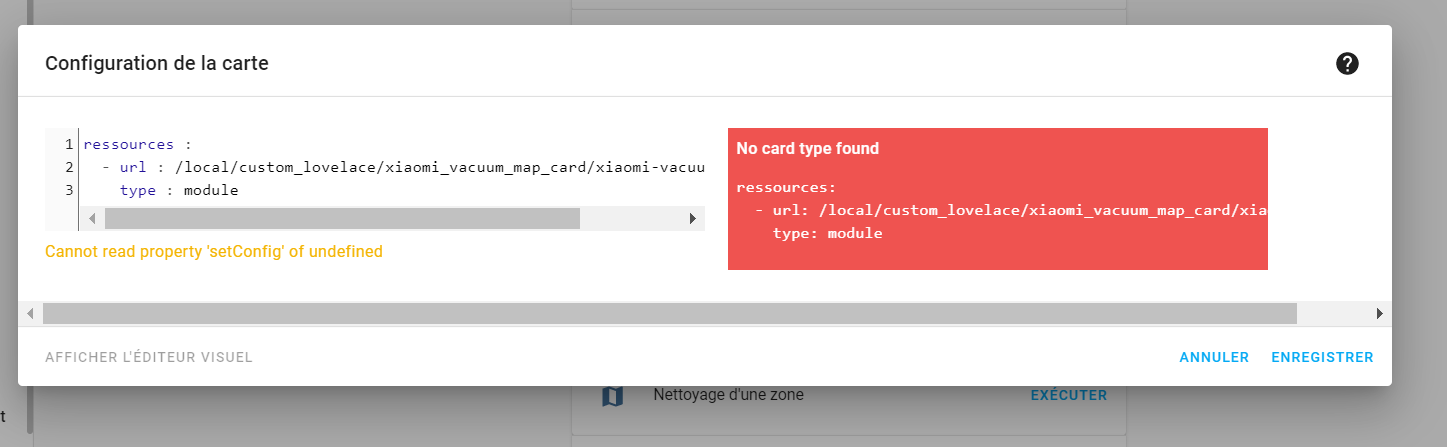Switch to AFFICHER L'ÉDITEUR VISUEL
1447x447 pixels.
tap(149, 357)
